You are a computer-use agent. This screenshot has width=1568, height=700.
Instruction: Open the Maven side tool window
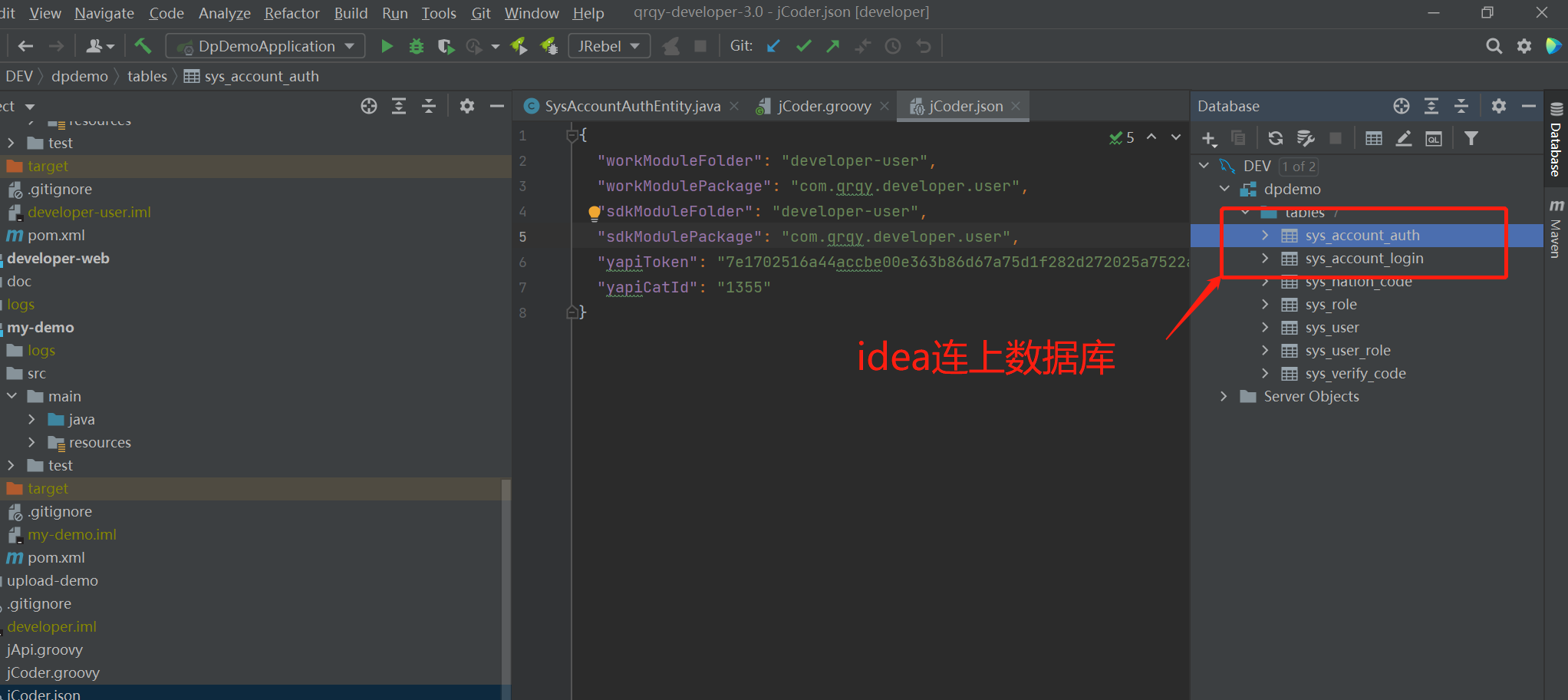1556,228
